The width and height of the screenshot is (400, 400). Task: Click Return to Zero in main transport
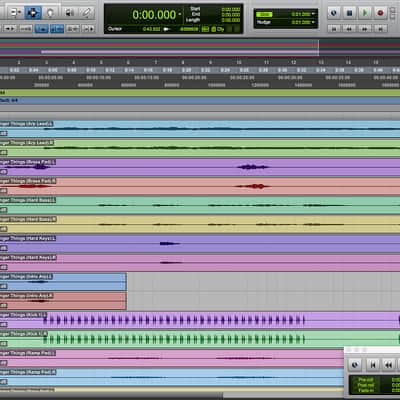334,29
